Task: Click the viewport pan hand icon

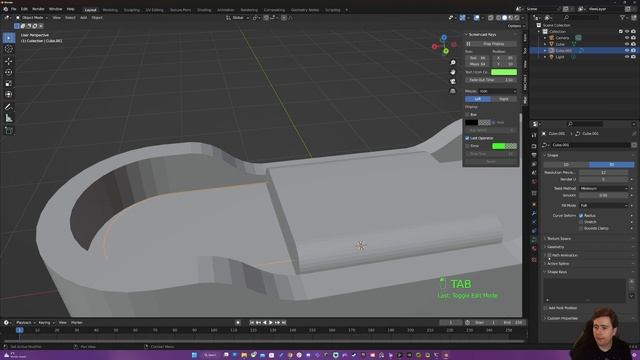Action: (x=453, y=72)
